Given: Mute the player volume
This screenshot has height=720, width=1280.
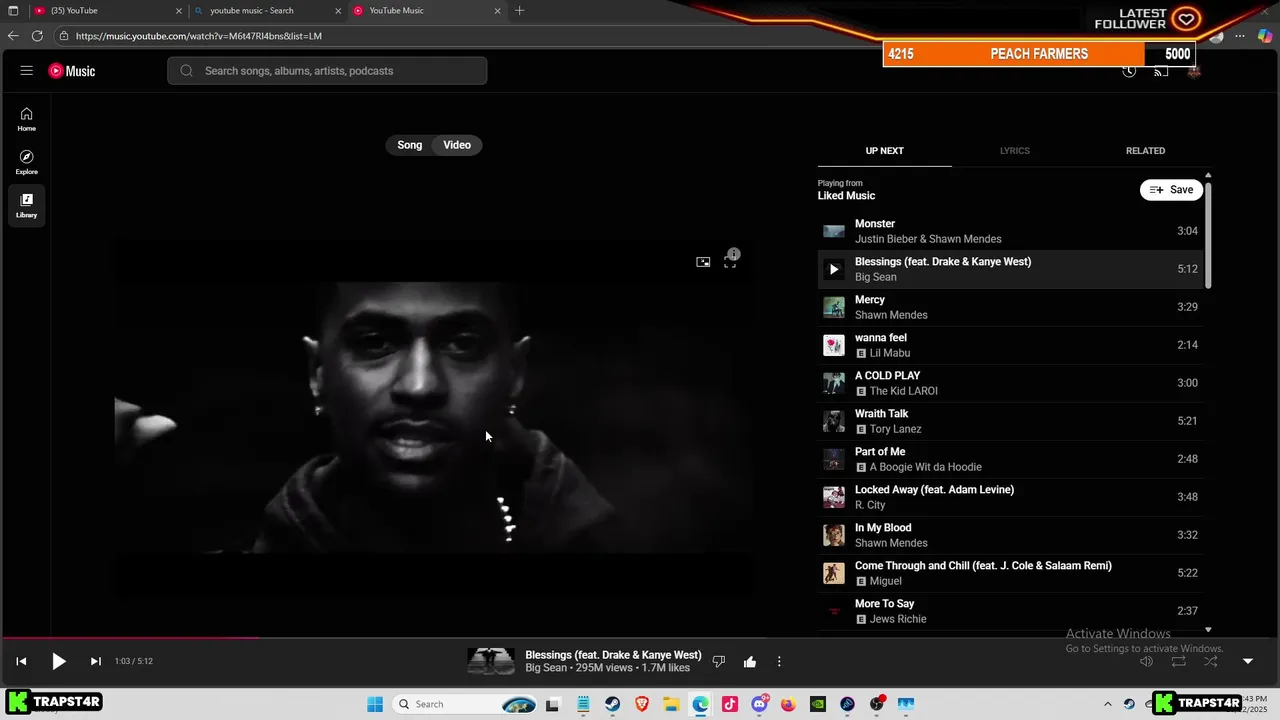Looking at the screenshot, I should (x=1147, y=661).
